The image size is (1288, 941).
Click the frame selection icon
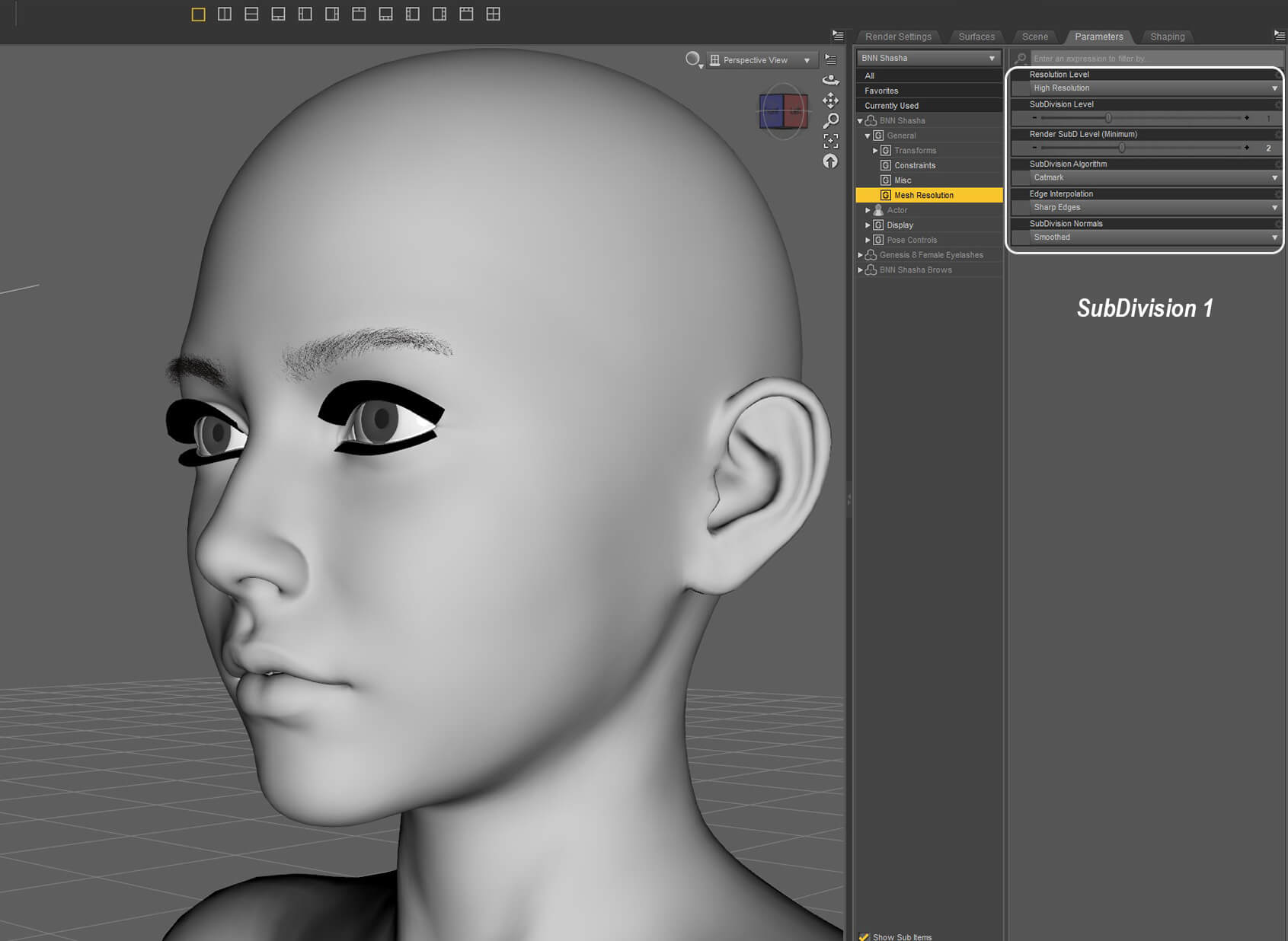click(831, 141)
